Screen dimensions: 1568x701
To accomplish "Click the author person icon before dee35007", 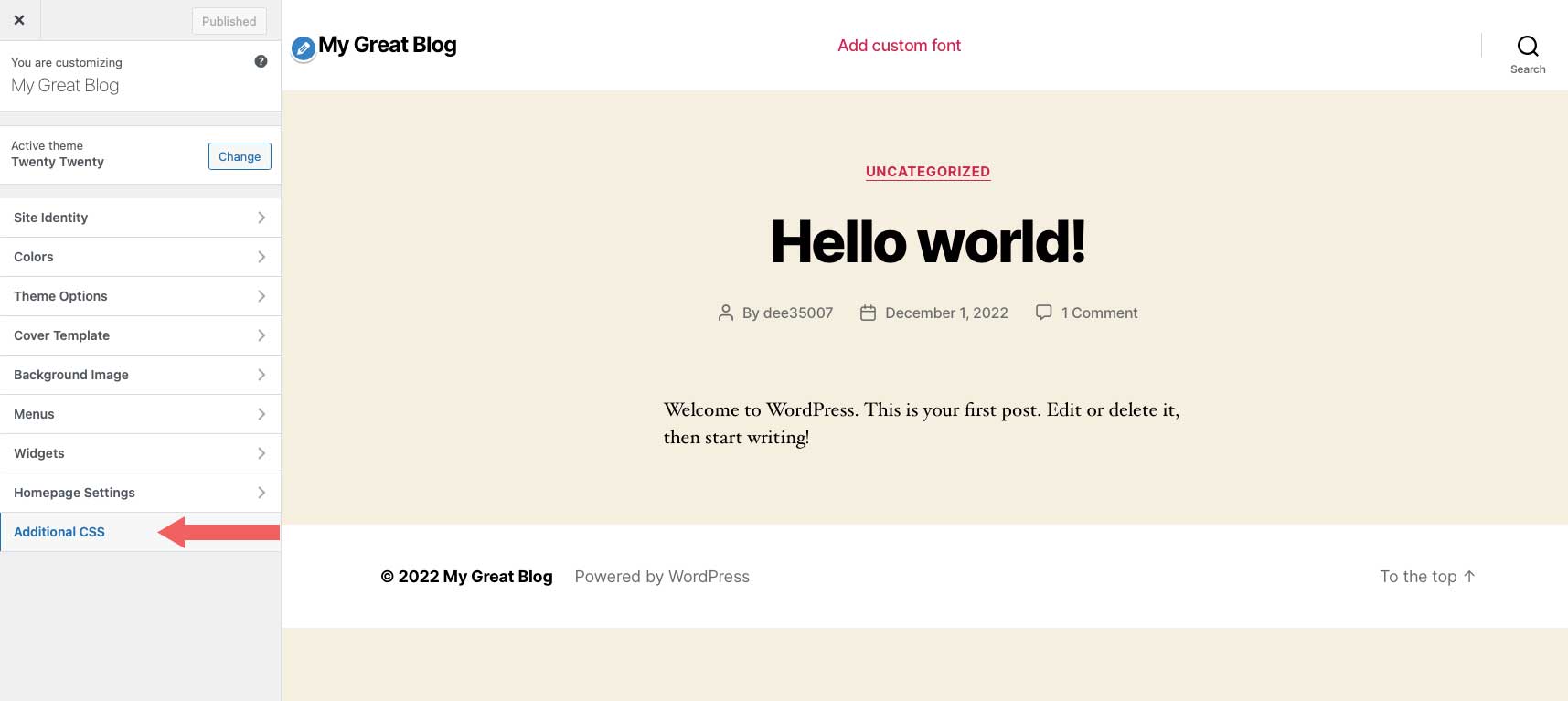I will (726, 313).
